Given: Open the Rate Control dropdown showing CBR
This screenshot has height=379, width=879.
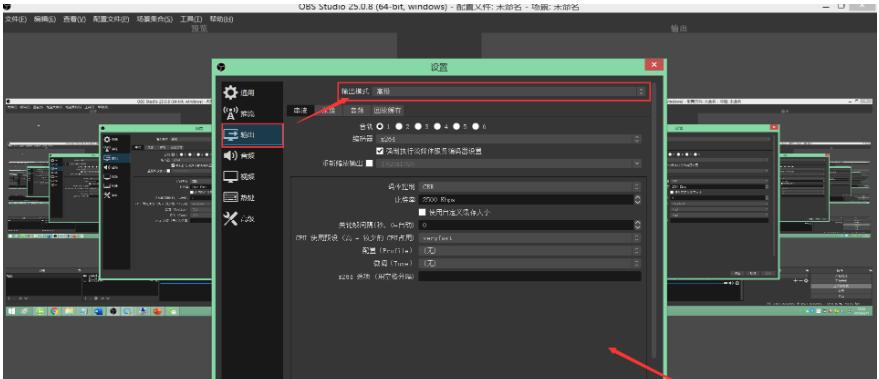Looking at the screenshot, I should [530, 187].
